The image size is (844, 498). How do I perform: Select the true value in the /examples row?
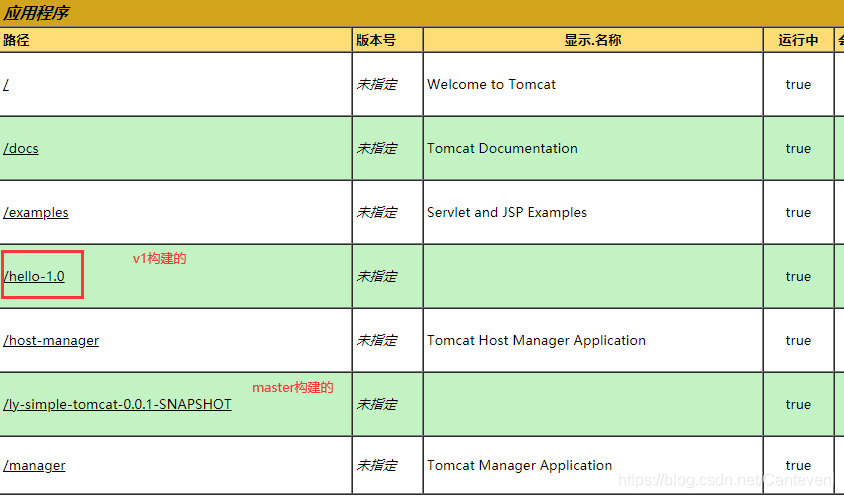[798, 213]
